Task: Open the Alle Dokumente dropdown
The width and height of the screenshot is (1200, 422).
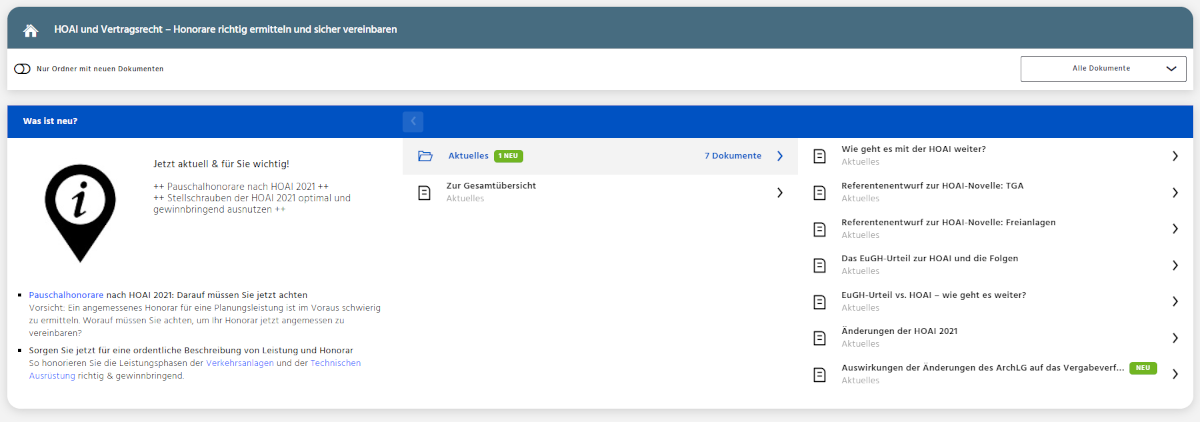Action: (1102, 69)
